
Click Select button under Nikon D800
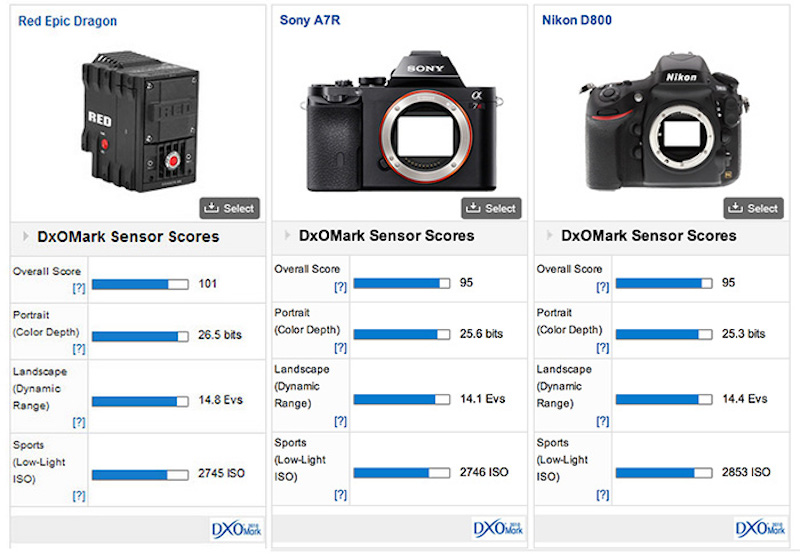(754, 208)
